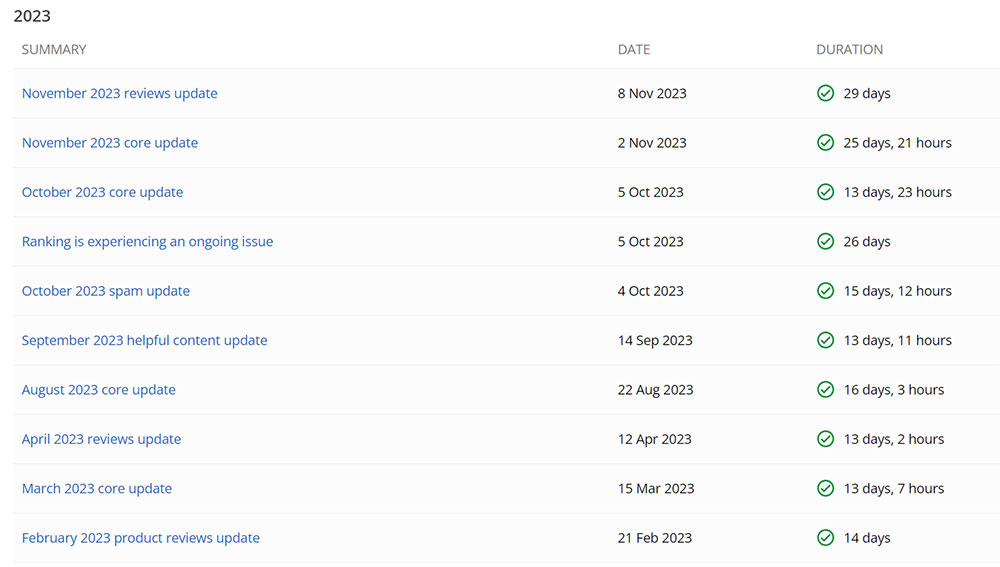Image resolution: width=1000 pixels, height=567 pixels.
Task: Open February 2023 product reviews update
Action: tap(140, 538)
